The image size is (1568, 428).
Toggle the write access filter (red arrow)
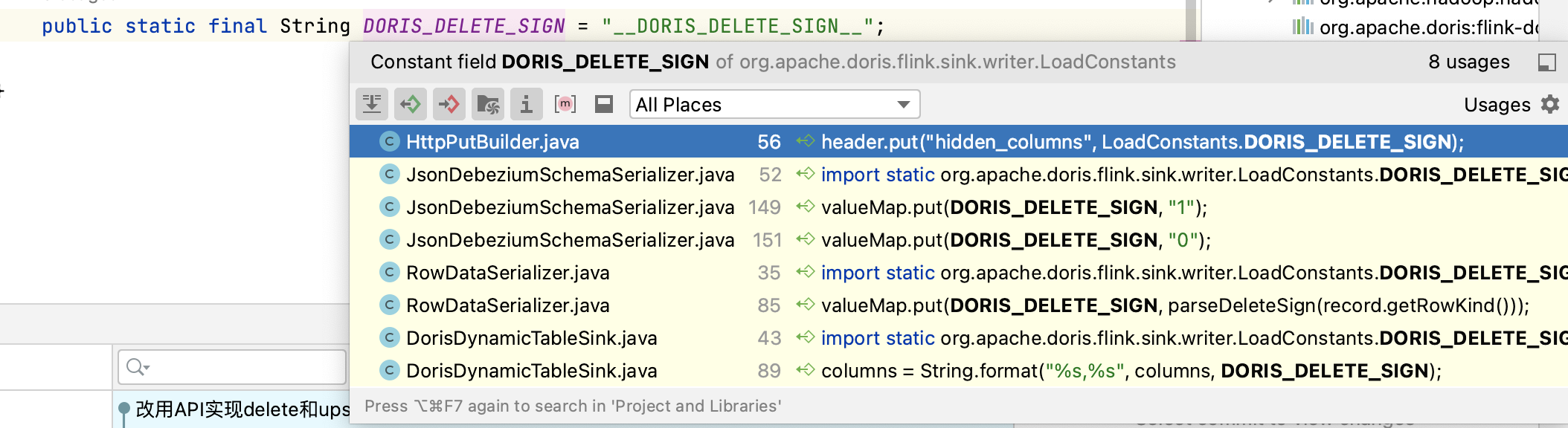(449, 105)
